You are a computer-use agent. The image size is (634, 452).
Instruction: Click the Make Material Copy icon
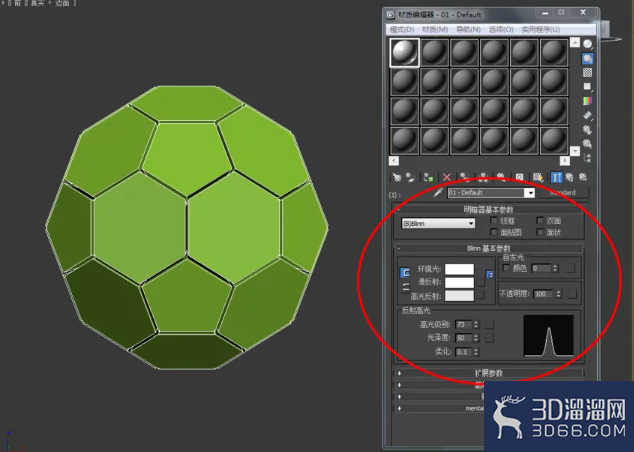[465, 177]
